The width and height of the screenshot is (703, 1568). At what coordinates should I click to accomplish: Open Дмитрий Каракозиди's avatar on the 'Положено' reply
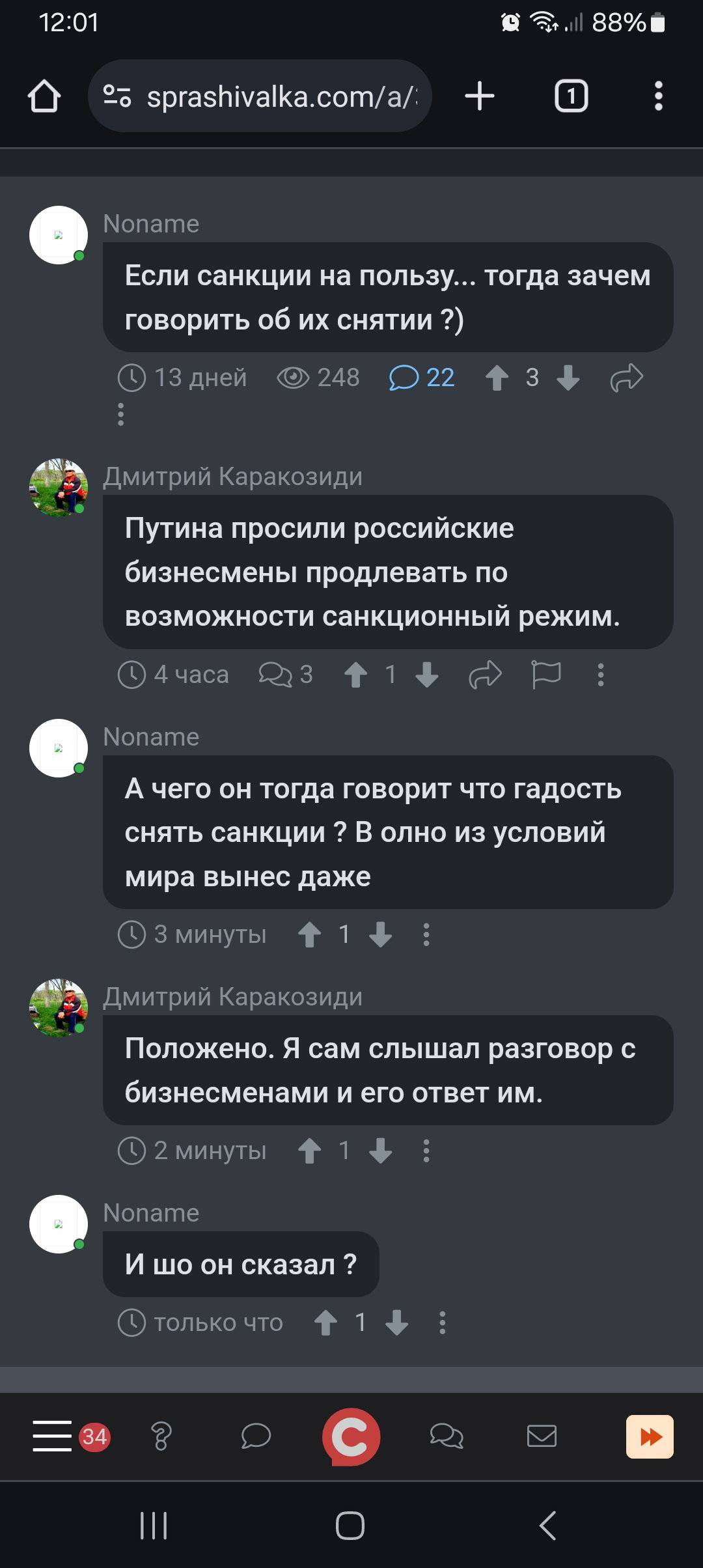59,1007
